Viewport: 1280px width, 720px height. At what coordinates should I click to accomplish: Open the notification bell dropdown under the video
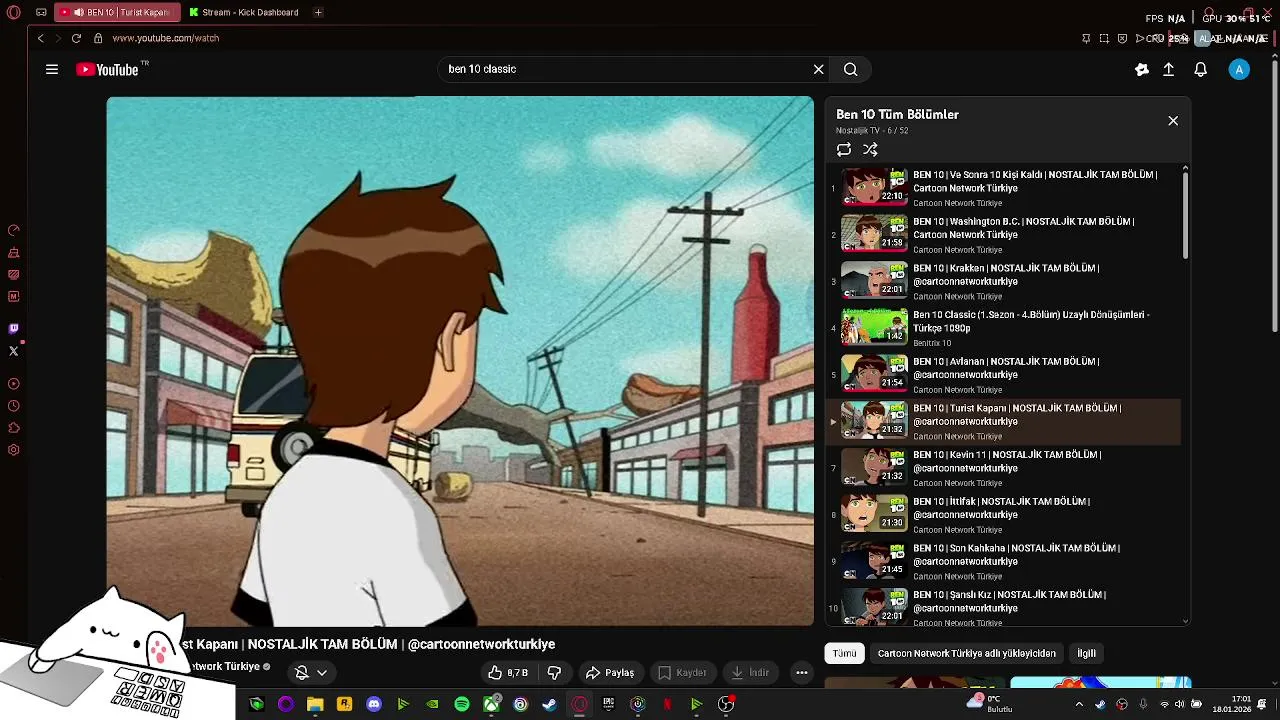311,672
